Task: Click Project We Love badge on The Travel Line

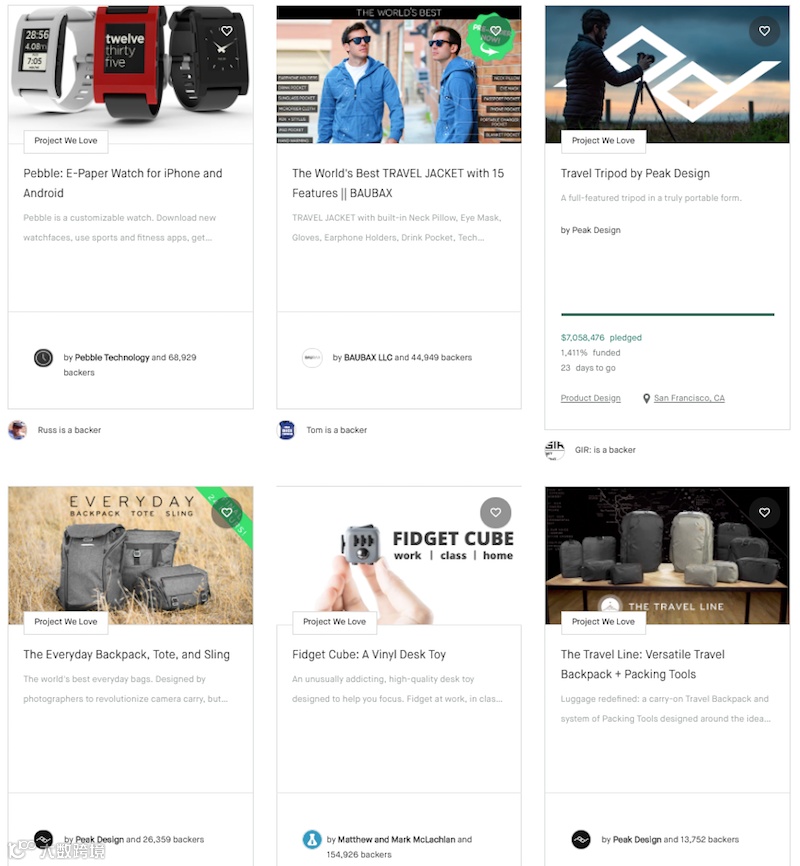Action: [x=603, y=622]
